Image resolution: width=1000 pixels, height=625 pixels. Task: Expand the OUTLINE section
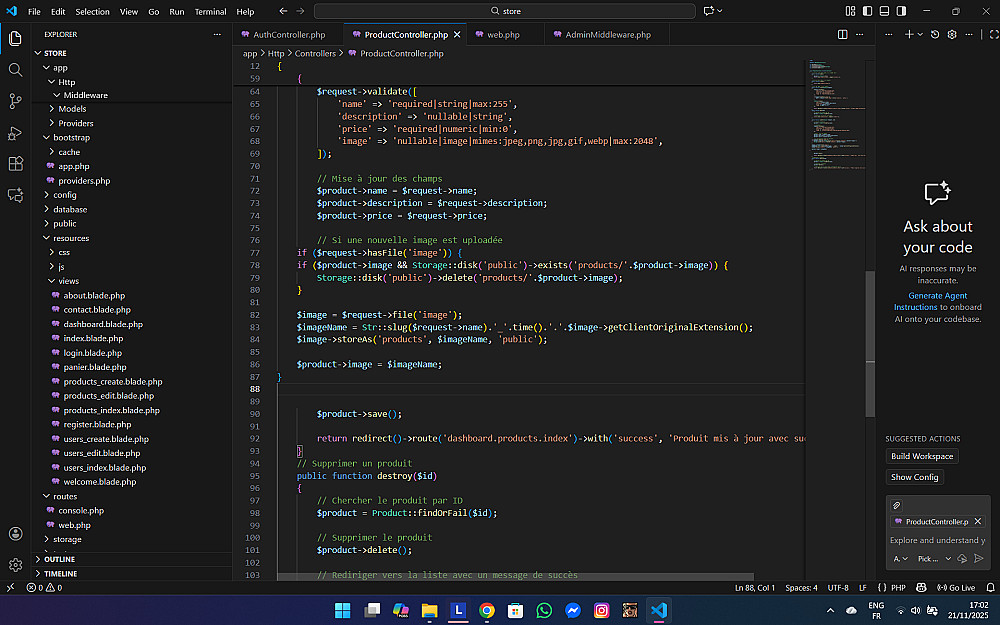pyautogui.click(x=59, y=559)
